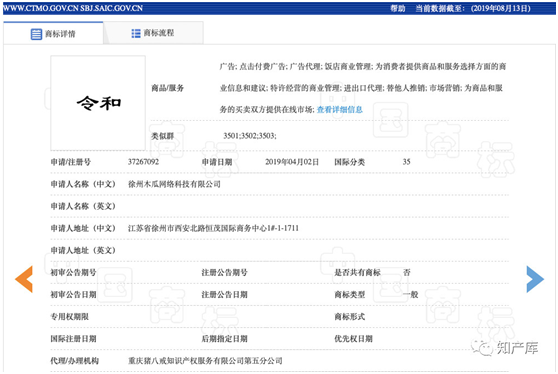The width and height of the screenshot is (558, 374).
Task: Click the 当前数据截至 date in header
Action: coord(473,9)
